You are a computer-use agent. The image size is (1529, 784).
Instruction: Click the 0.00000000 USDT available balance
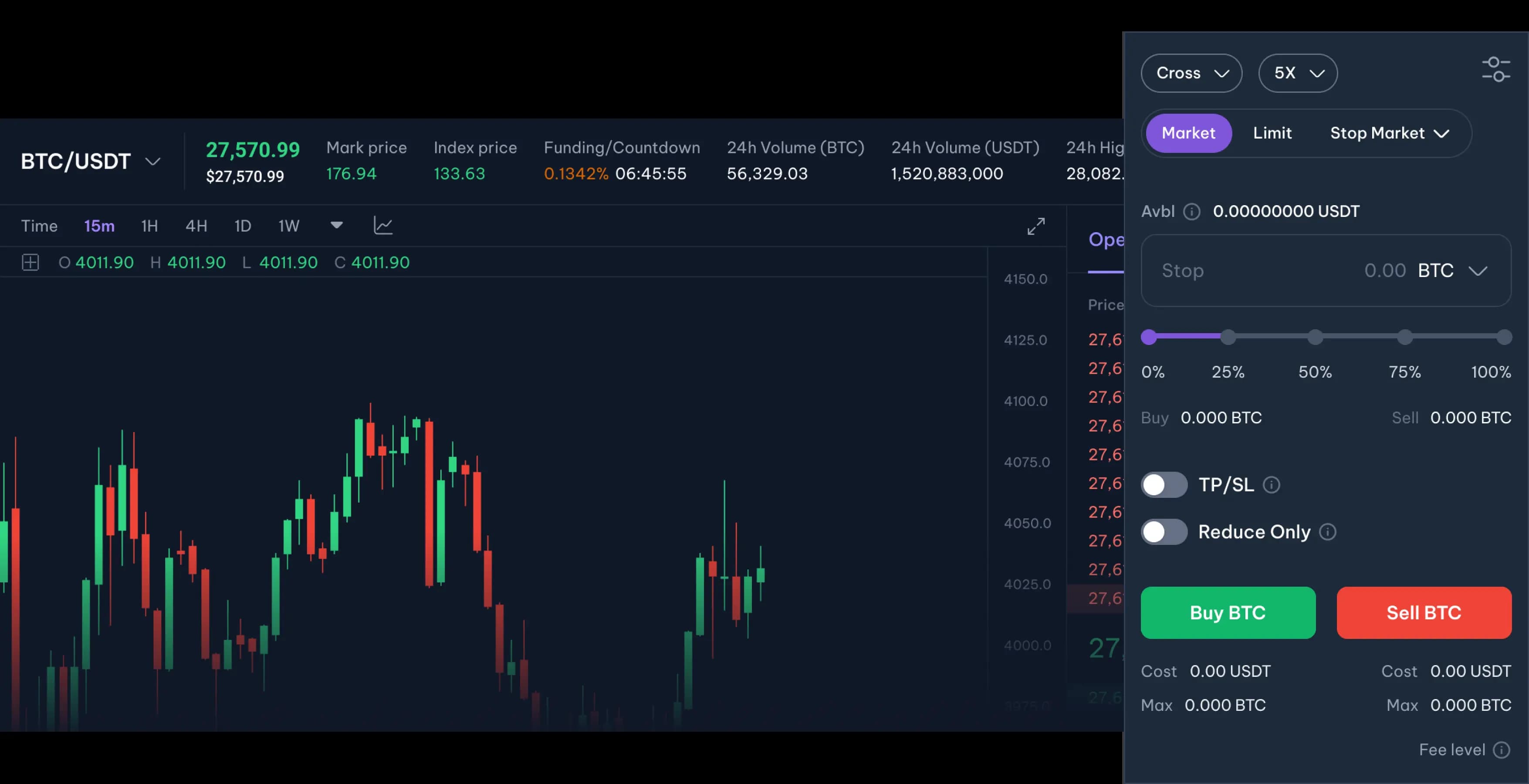coord(1285,211)
